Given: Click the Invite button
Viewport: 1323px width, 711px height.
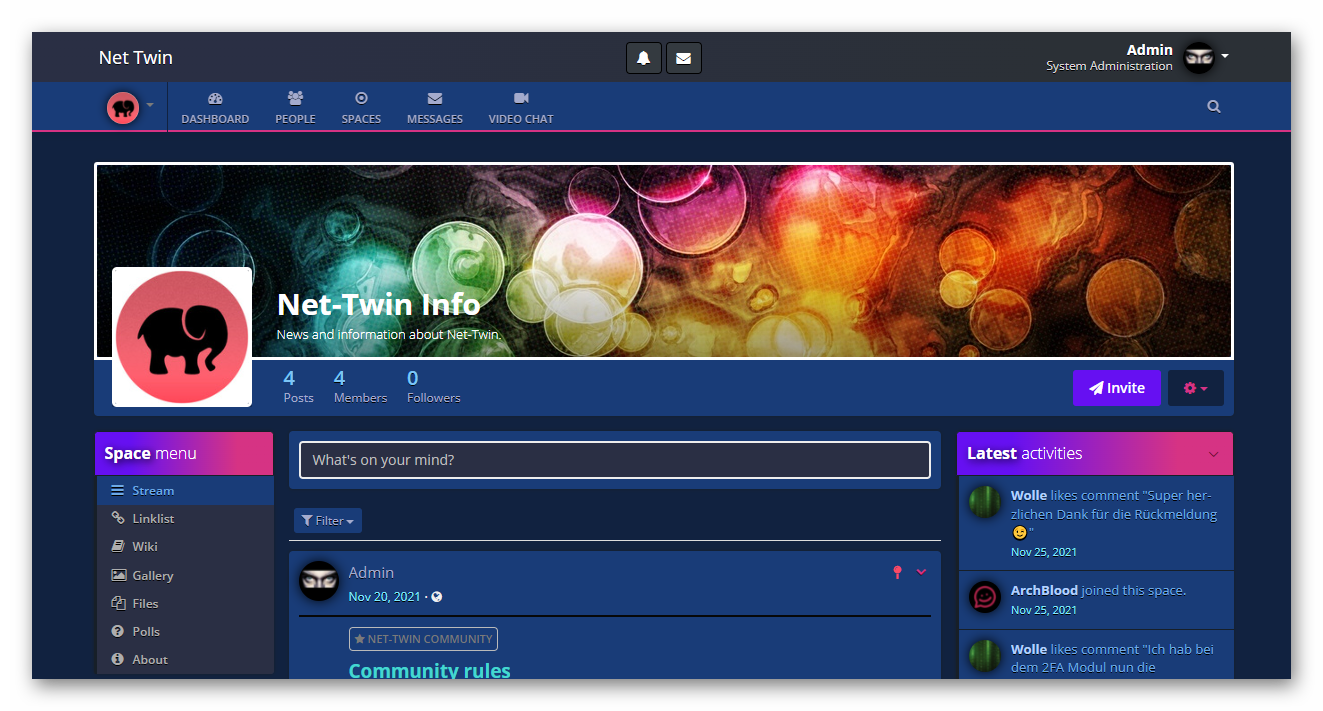Looking at the screenshot, I should [1117, 388].
